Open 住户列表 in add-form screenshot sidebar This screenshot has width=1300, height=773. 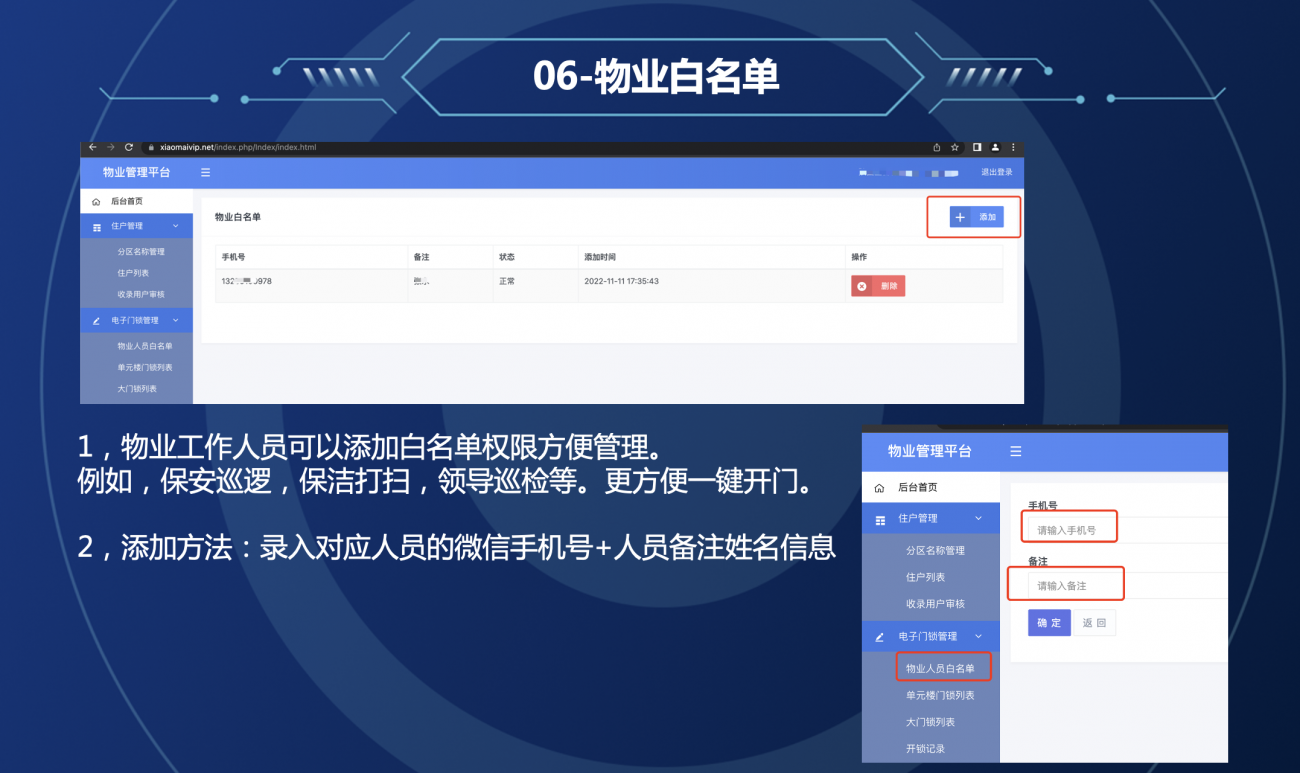[x=926, y=577]
